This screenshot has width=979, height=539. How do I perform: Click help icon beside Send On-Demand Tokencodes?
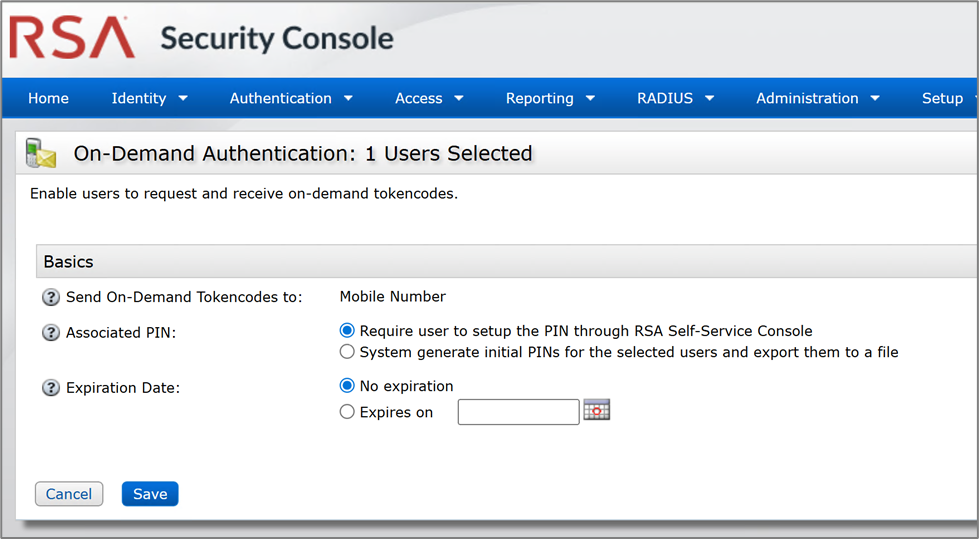pos(51,297)
